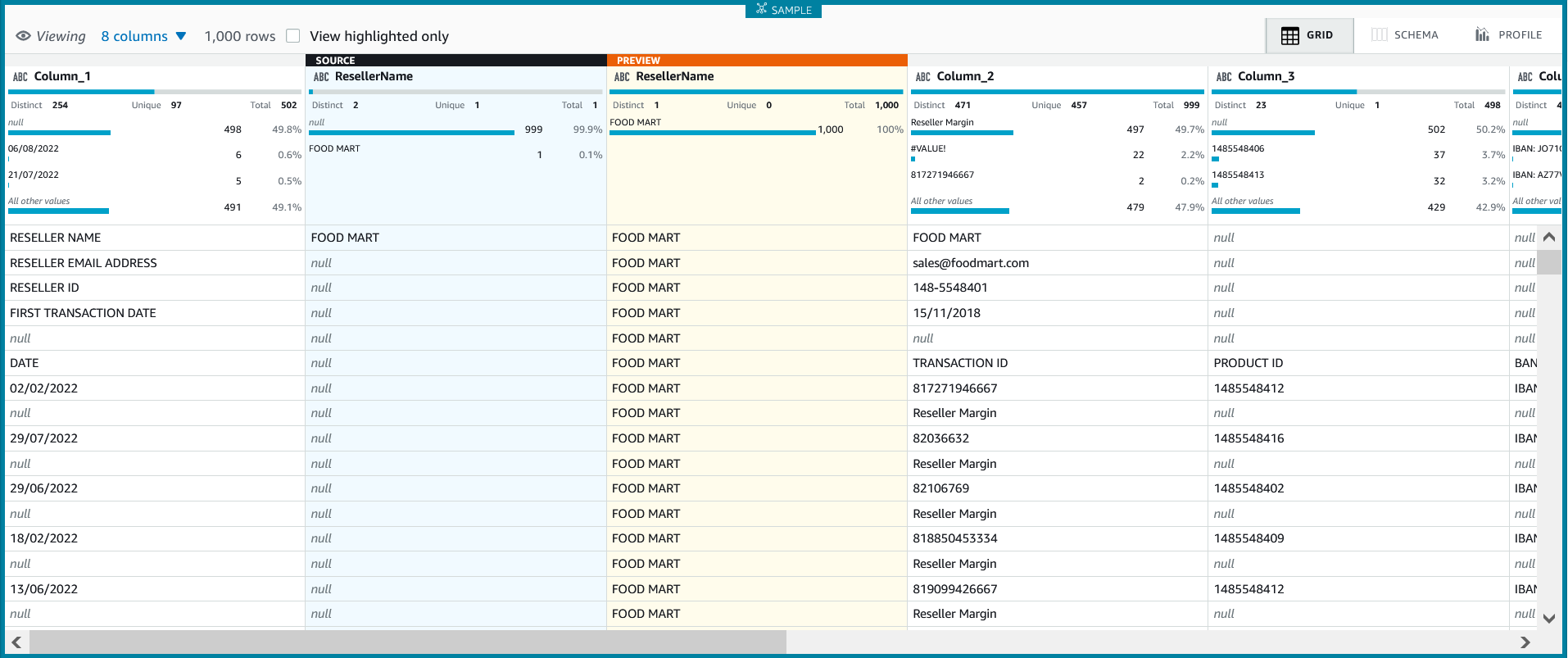Select the RESELLER NAME cell
1568x658 pixels.
click(155, 238)
